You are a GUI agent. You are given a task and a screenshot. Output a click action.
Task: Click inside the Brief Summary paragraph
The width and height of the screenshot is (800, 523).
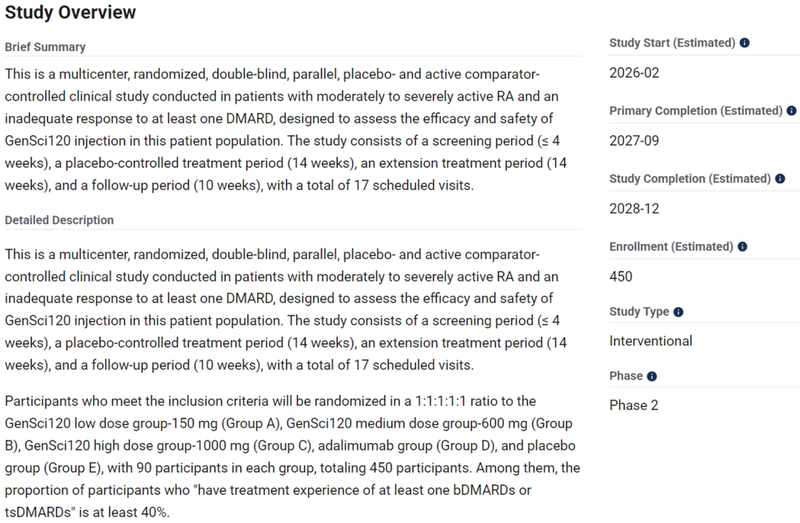pos(290,128)
